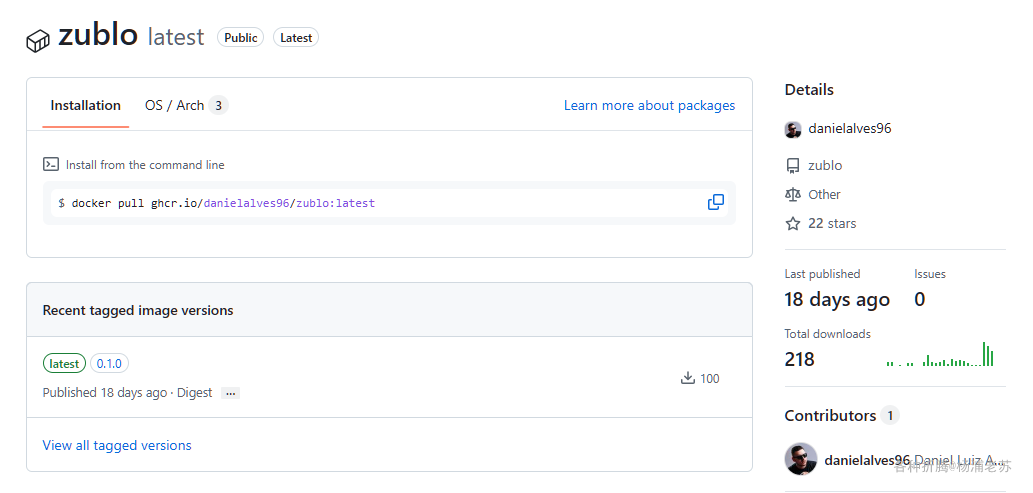The height and width of the screenshot is (493, 1033).
Task: Expand the digest ellipsis button
Action: click(x=231, y=393)
